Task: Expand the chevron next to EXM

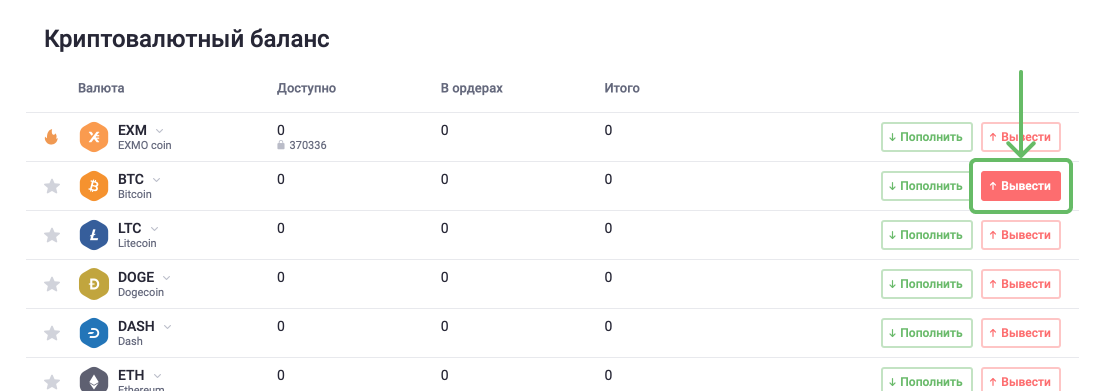Action: pos(159,131)
